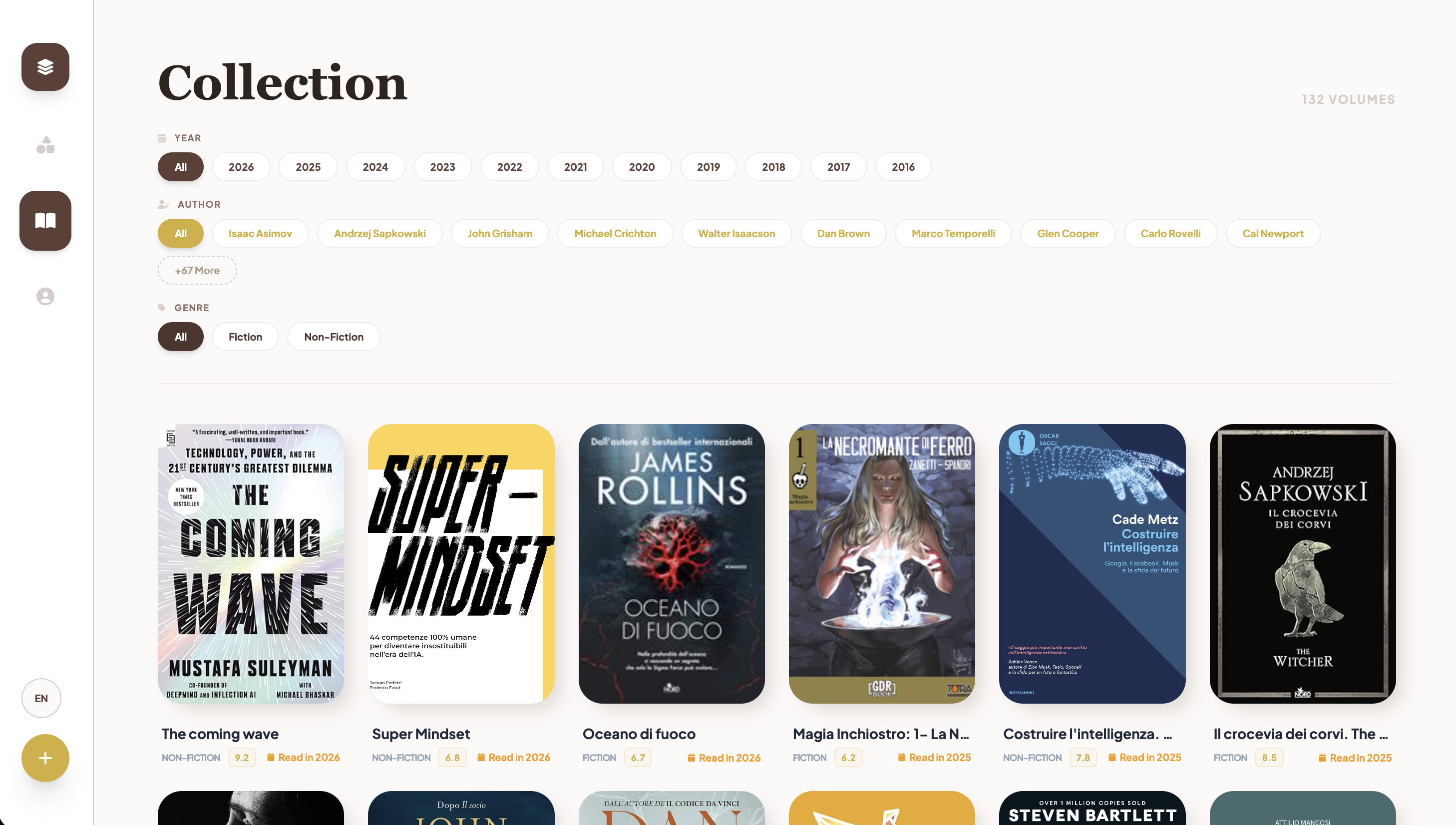
Task: Expand authors with +67 More
Action: 197,270
